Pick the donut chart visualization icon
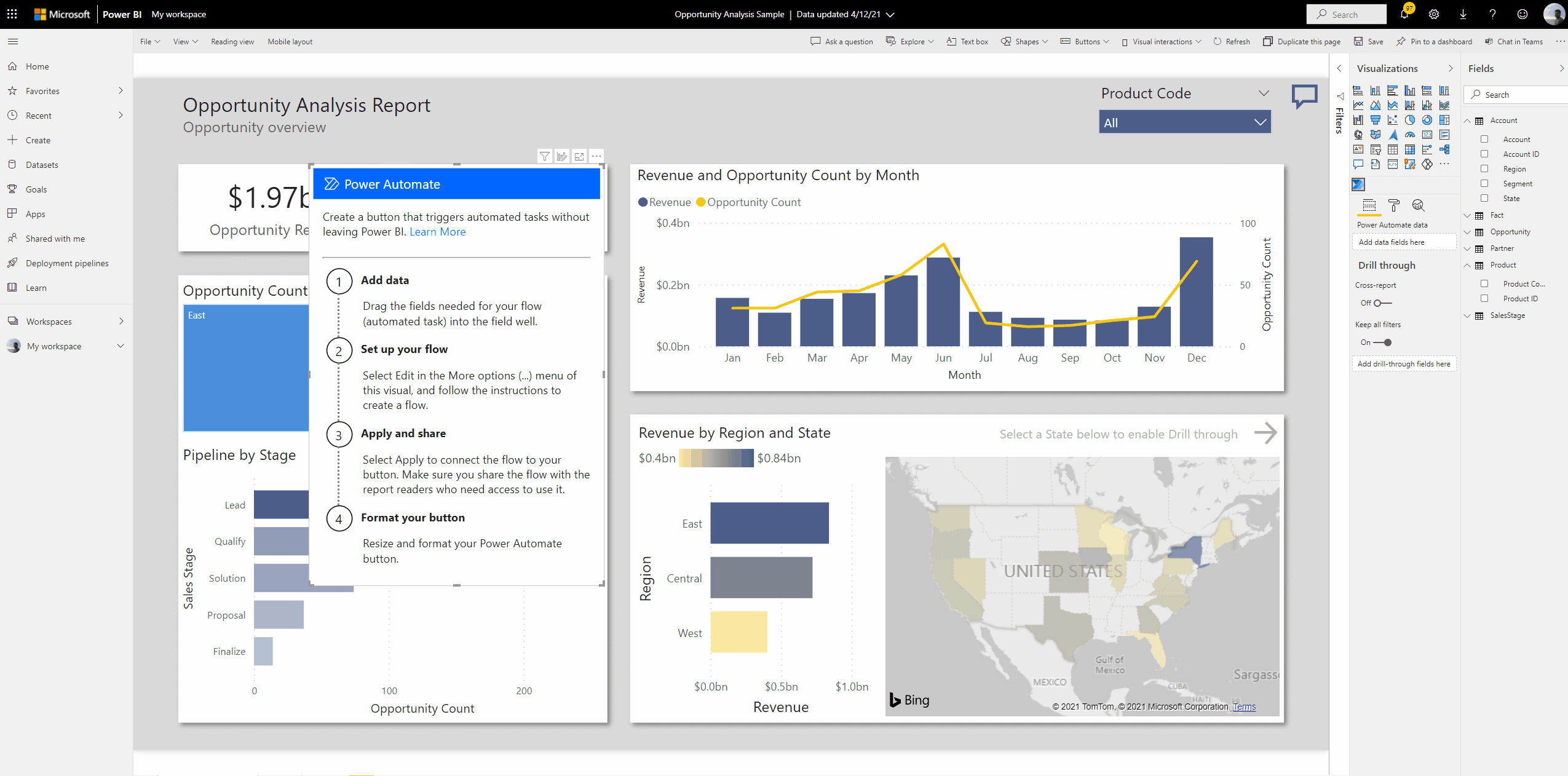The height and width of the screenshot is (776, 1568). click(1427, 120)
